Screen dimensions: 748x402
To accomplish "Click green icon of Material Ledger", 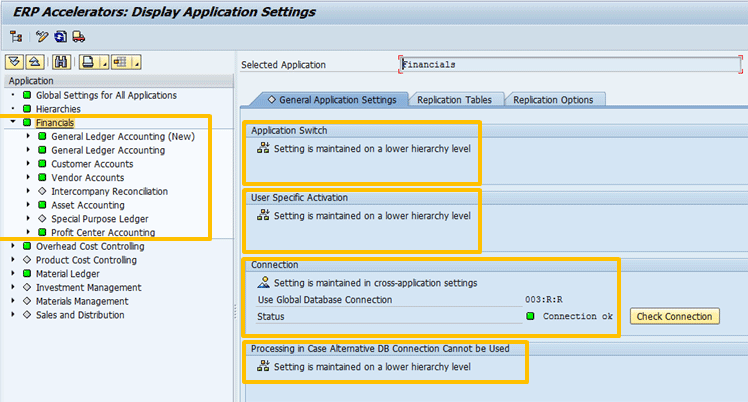I will (x=27, y=274).
